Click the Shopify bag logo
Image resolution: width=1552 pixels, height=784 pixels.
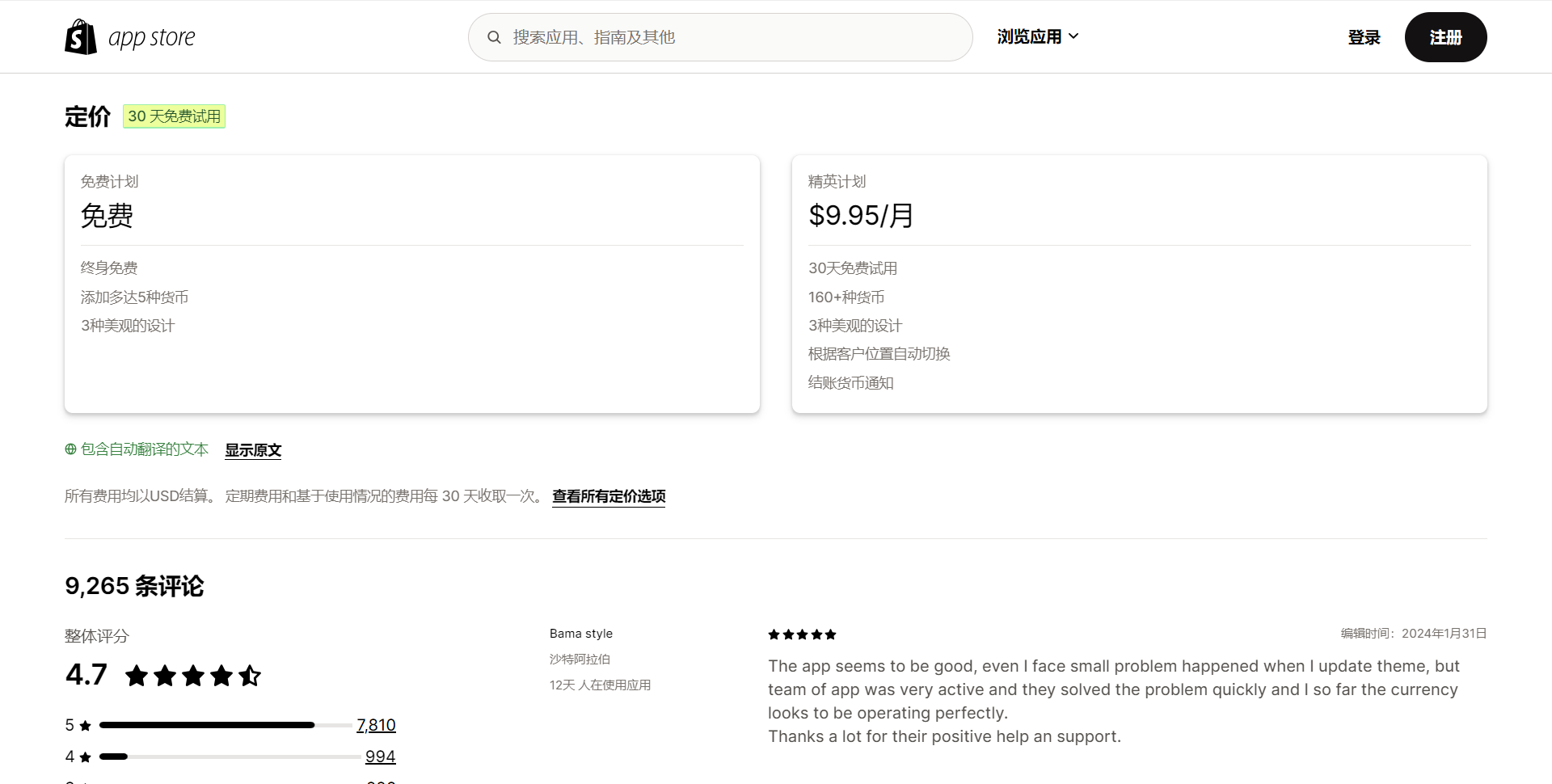pyautogui.click(x=81, y=37)
